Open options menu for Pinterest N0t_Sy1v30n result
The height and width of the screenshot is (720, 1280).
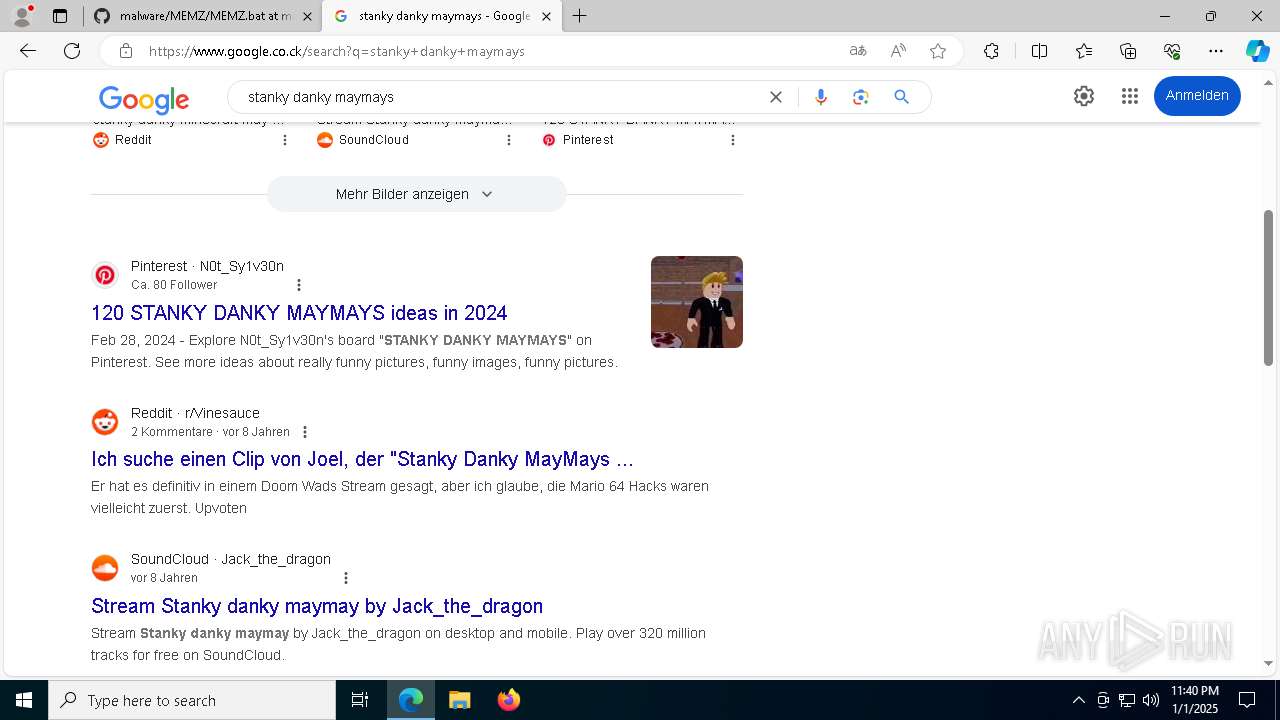pos(298,285)
